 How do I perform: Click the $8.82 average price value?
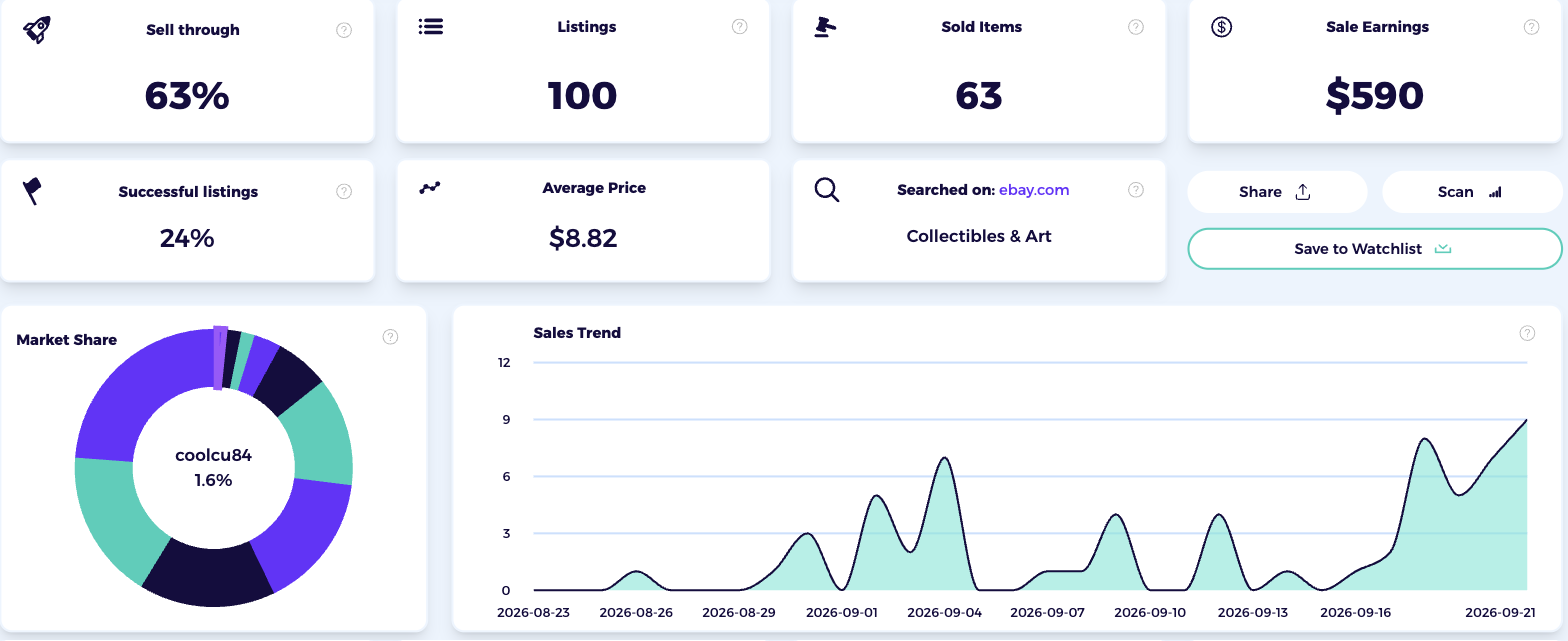tap(583, 238)
